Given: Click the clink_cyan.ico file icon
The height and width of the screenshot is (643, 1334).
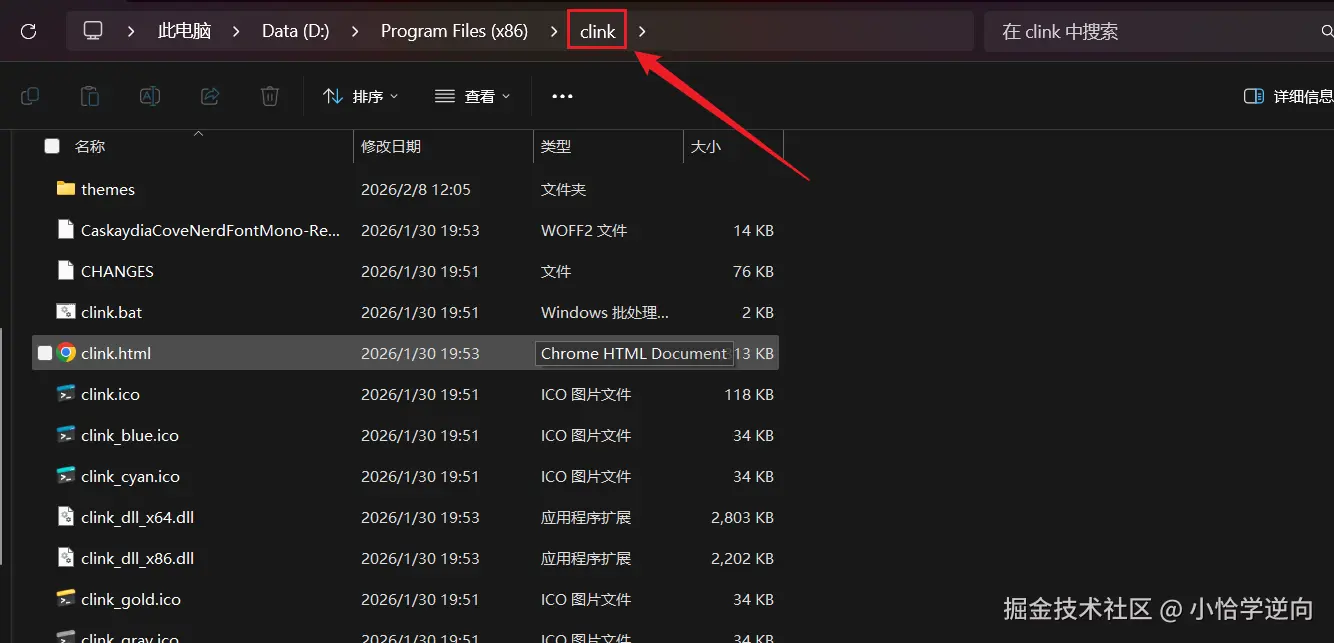Looking at the screenshot, I should (66, 476).
